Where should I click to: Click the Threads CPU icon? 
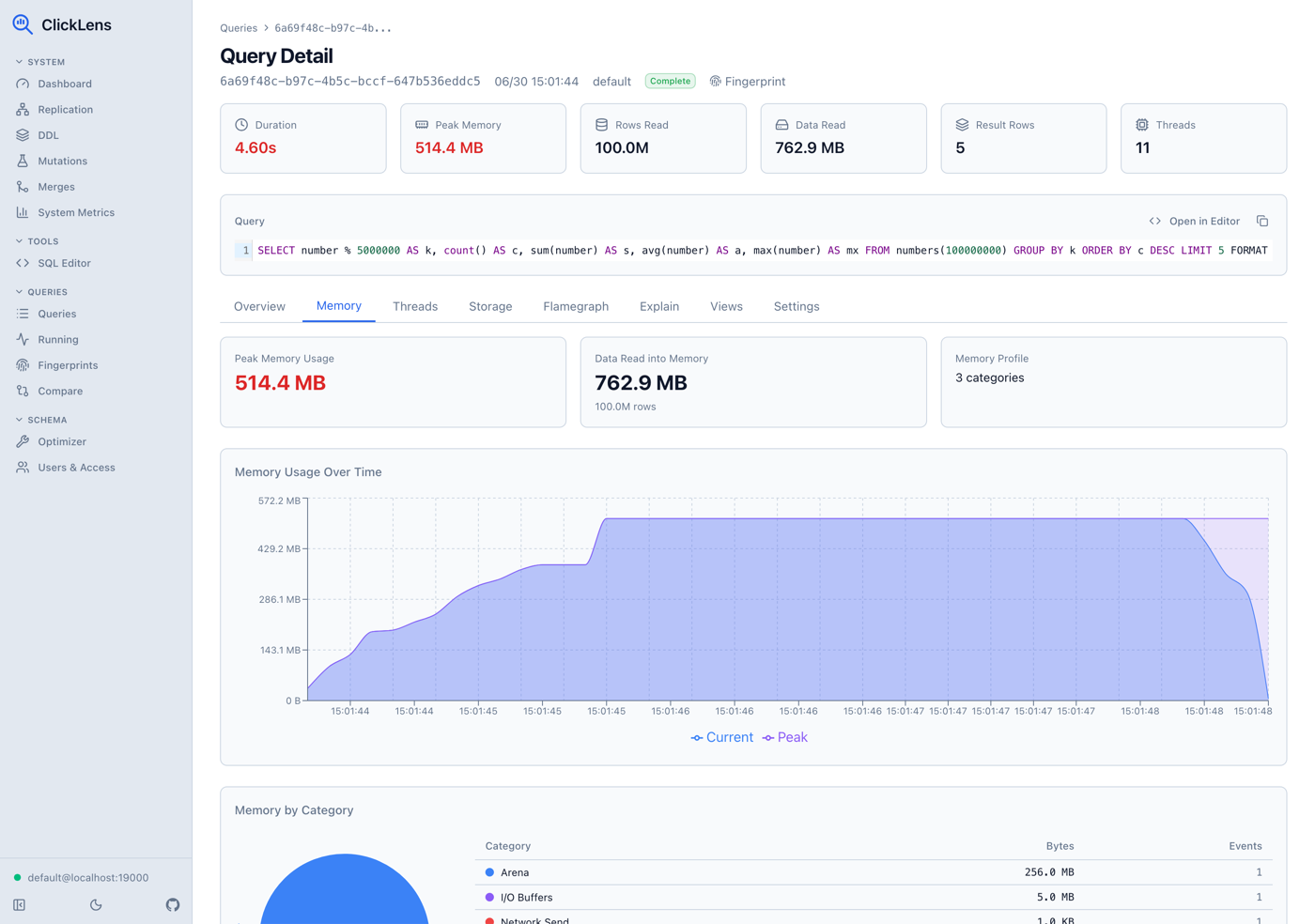(1142, 125)
